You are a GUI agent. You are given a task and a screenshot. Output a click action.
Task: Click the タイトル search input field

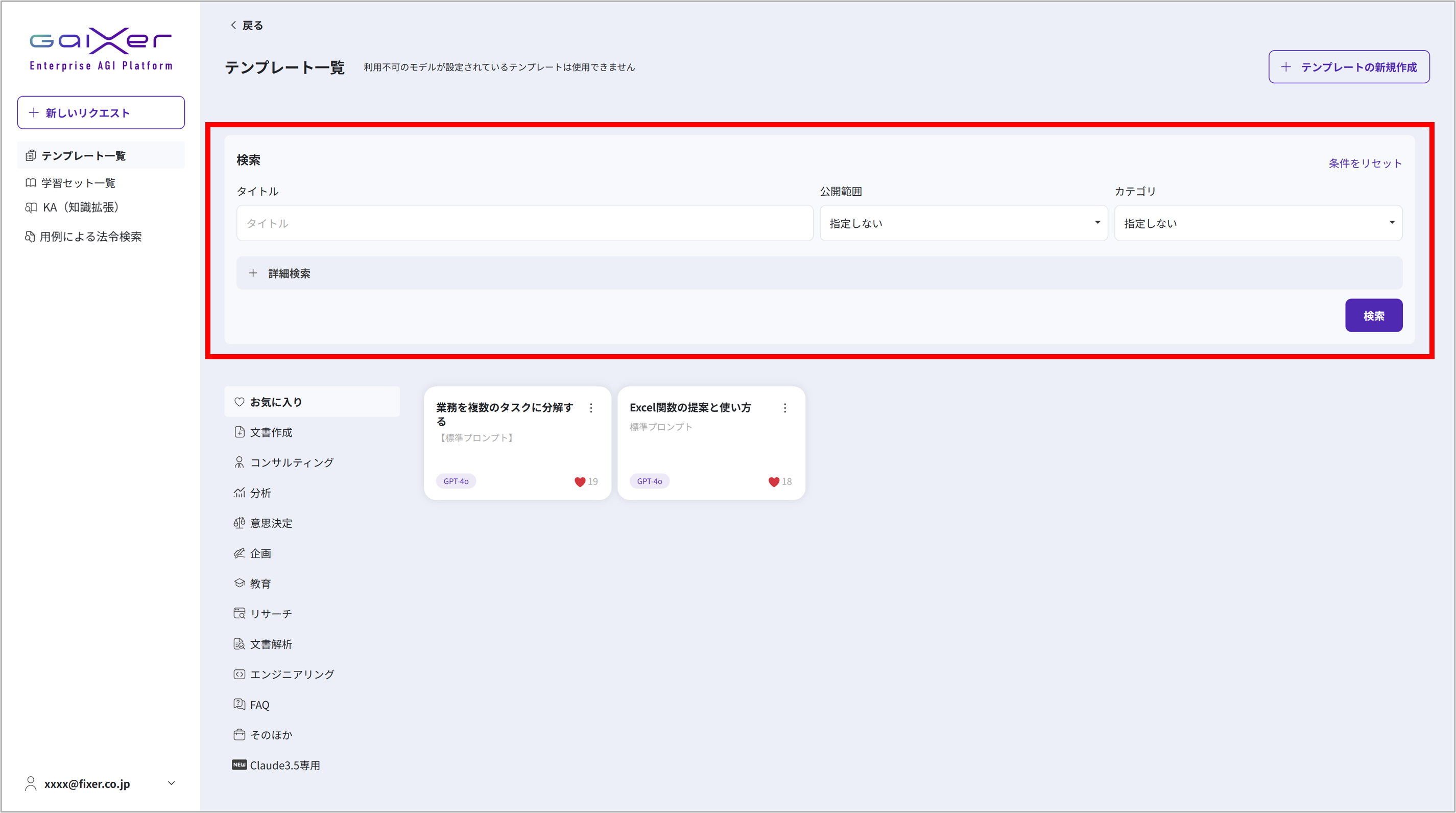(x=524, y=223)
